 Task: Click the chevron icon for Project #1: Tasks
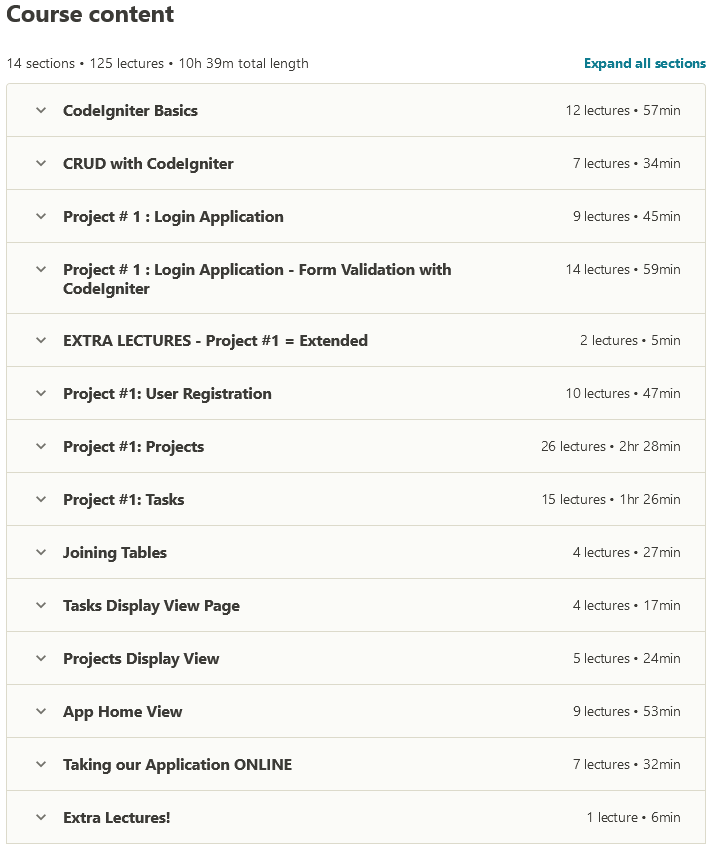(x=41, y=499)
